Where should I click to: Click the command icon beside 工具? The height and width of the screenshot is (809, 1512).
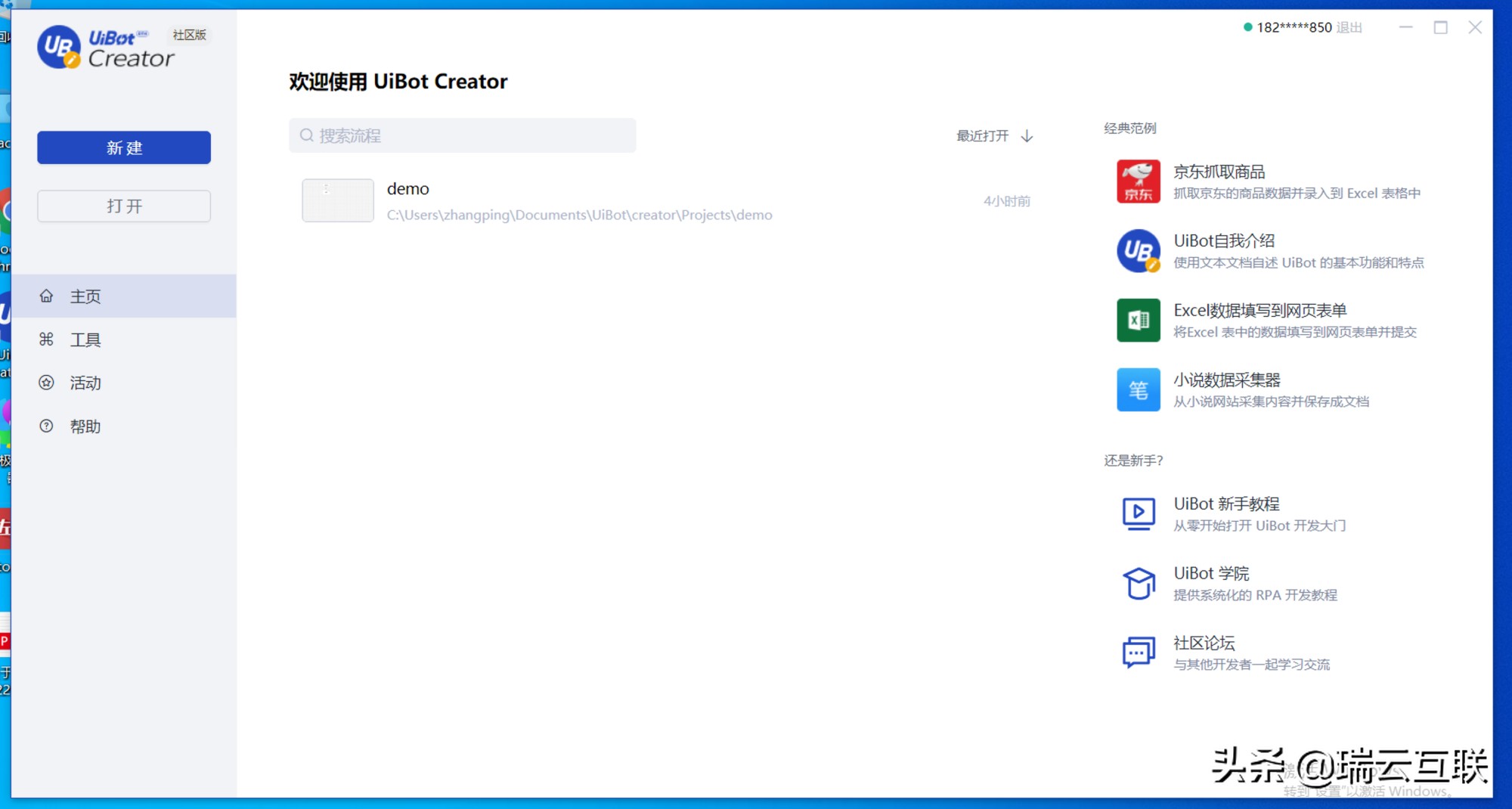coord(46,339)
